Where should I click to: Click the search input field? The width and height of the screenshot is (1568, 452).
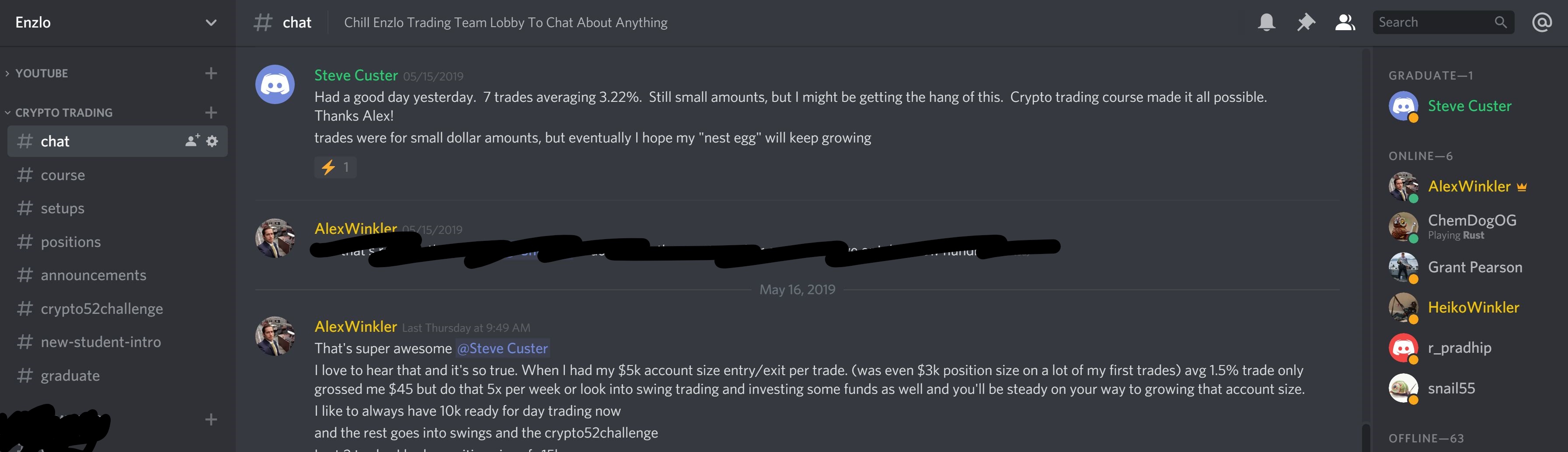1430,22
